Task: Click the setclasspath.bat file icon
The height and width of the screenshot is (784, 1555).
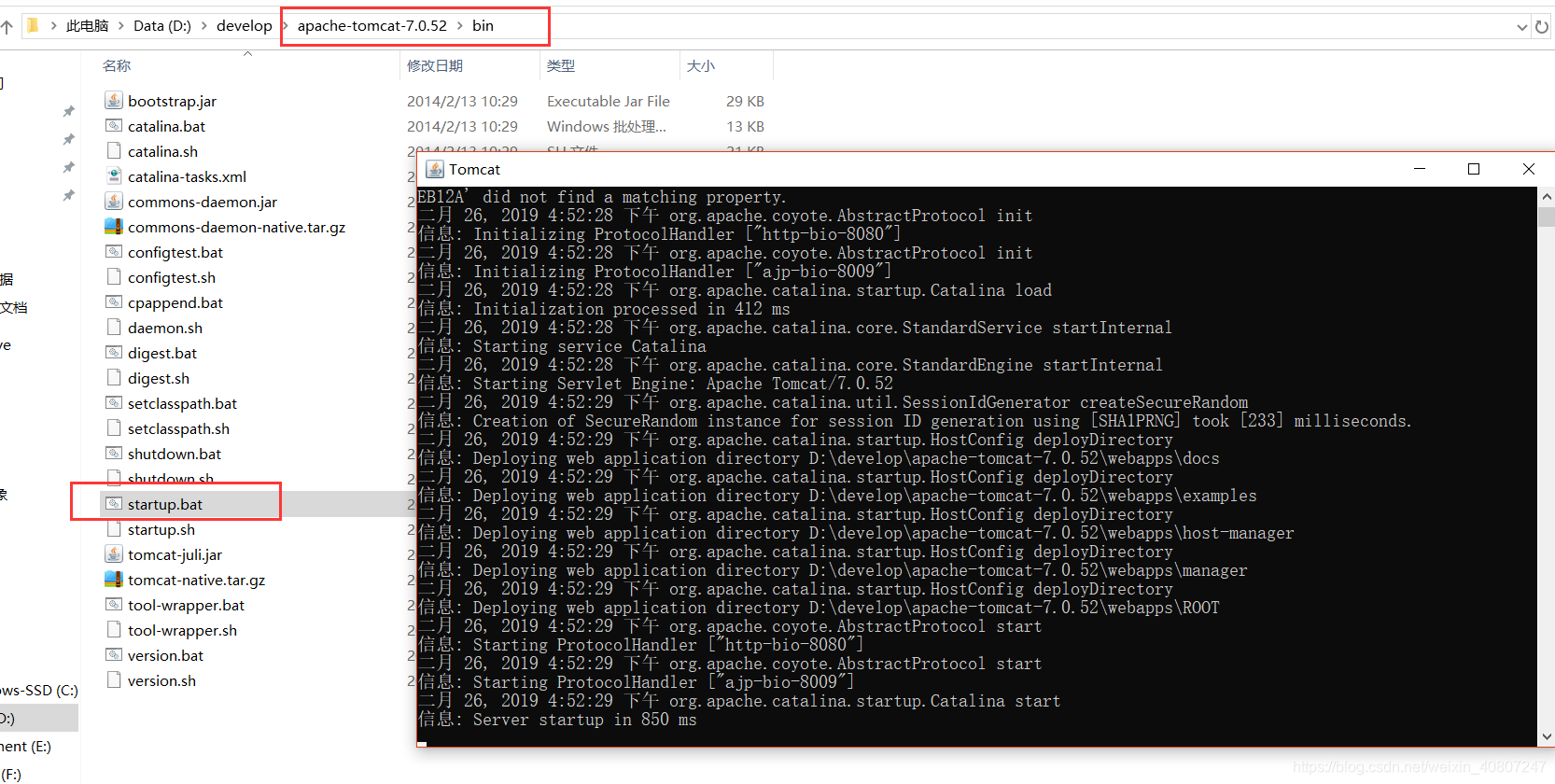Action: point(114,403)
